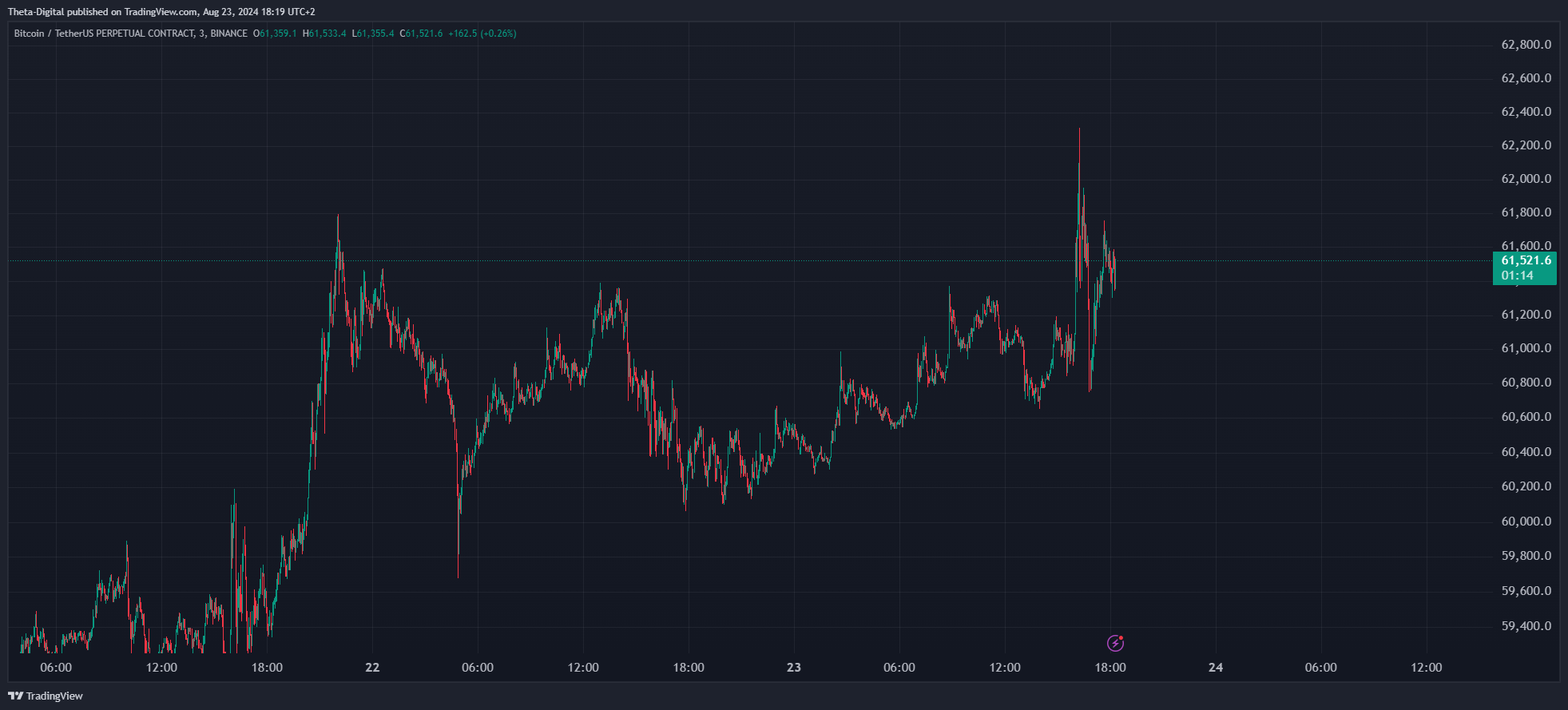Click the 62,400.0 price axis label
The height and width of the screenshot is (710, 1568).
[x=1526, y=112]
